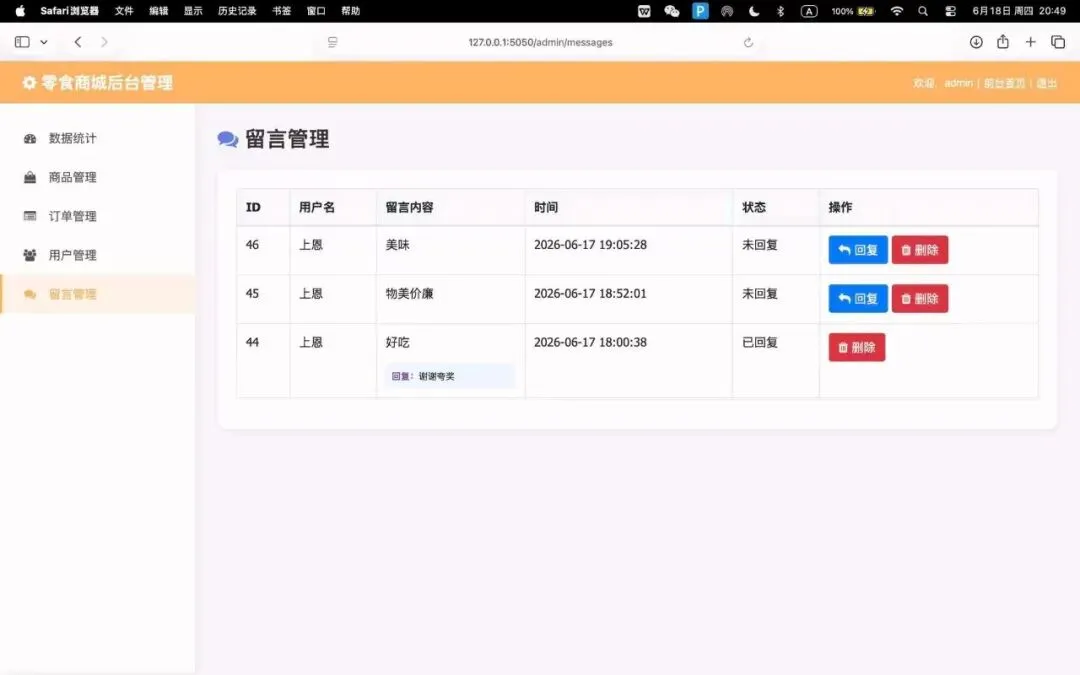Toggle the Safari sidebar button
1080x675 pixels.
tap(22, 42)
